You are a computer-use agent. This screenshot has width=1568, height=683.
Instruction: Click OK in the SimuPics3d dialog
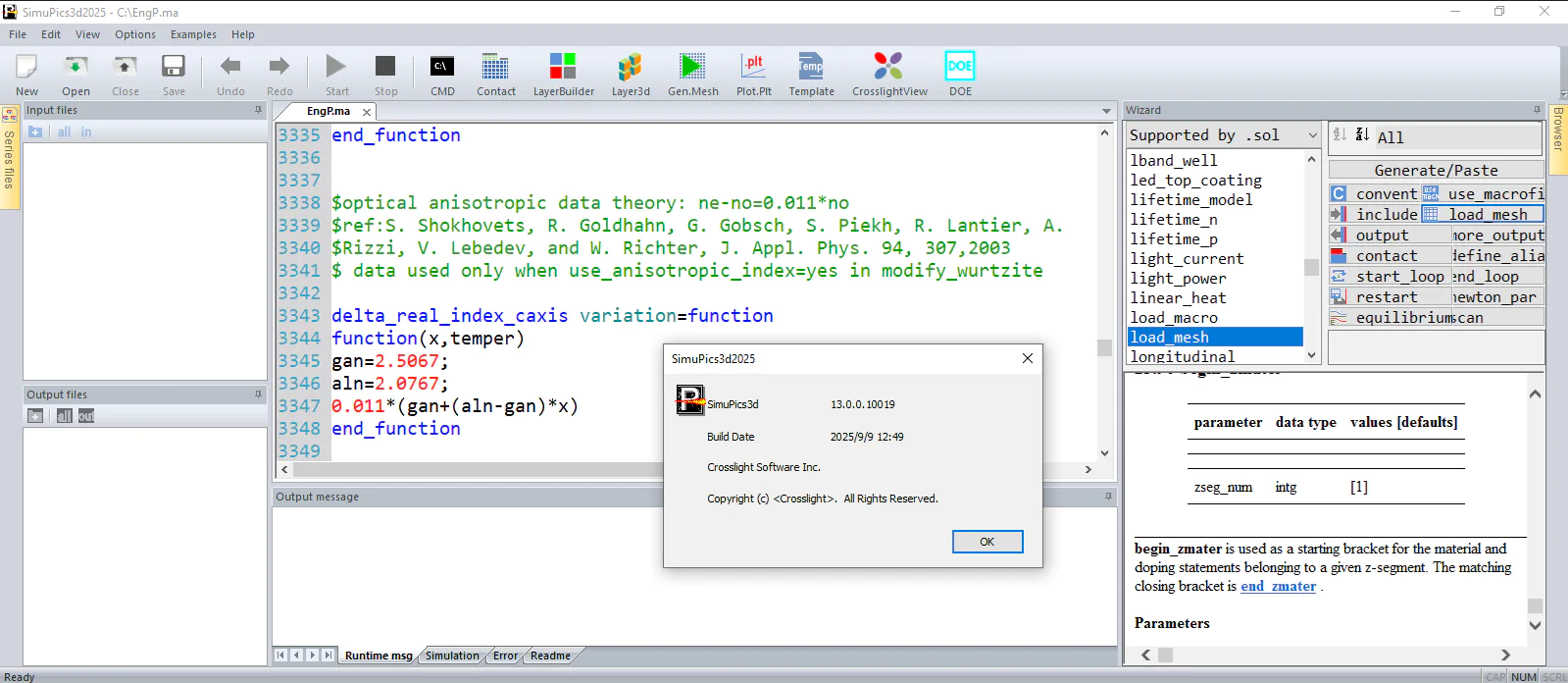click(x=987, y=542)
